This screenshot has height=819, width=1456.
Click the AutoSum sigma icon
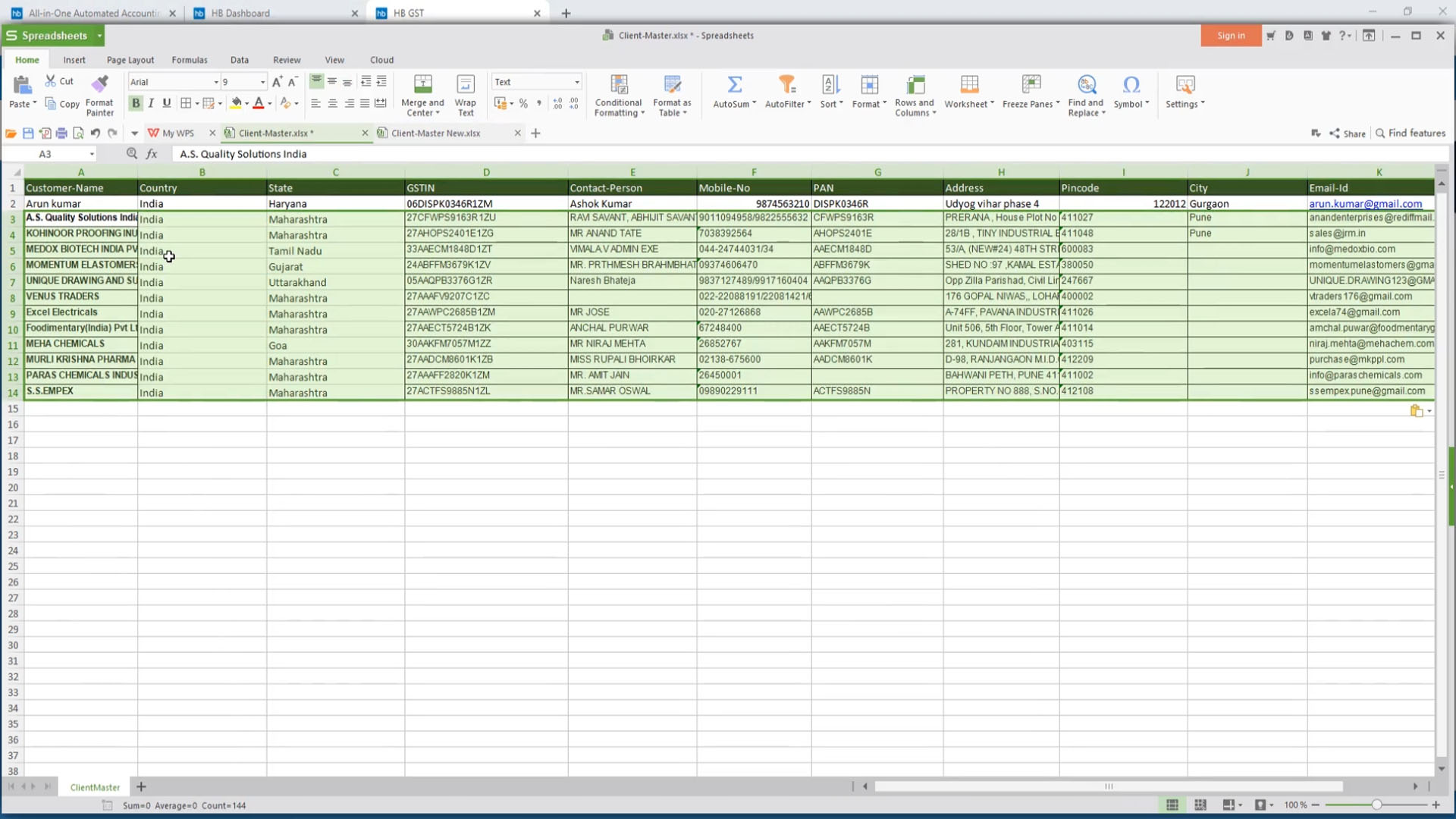pos(734,84)
